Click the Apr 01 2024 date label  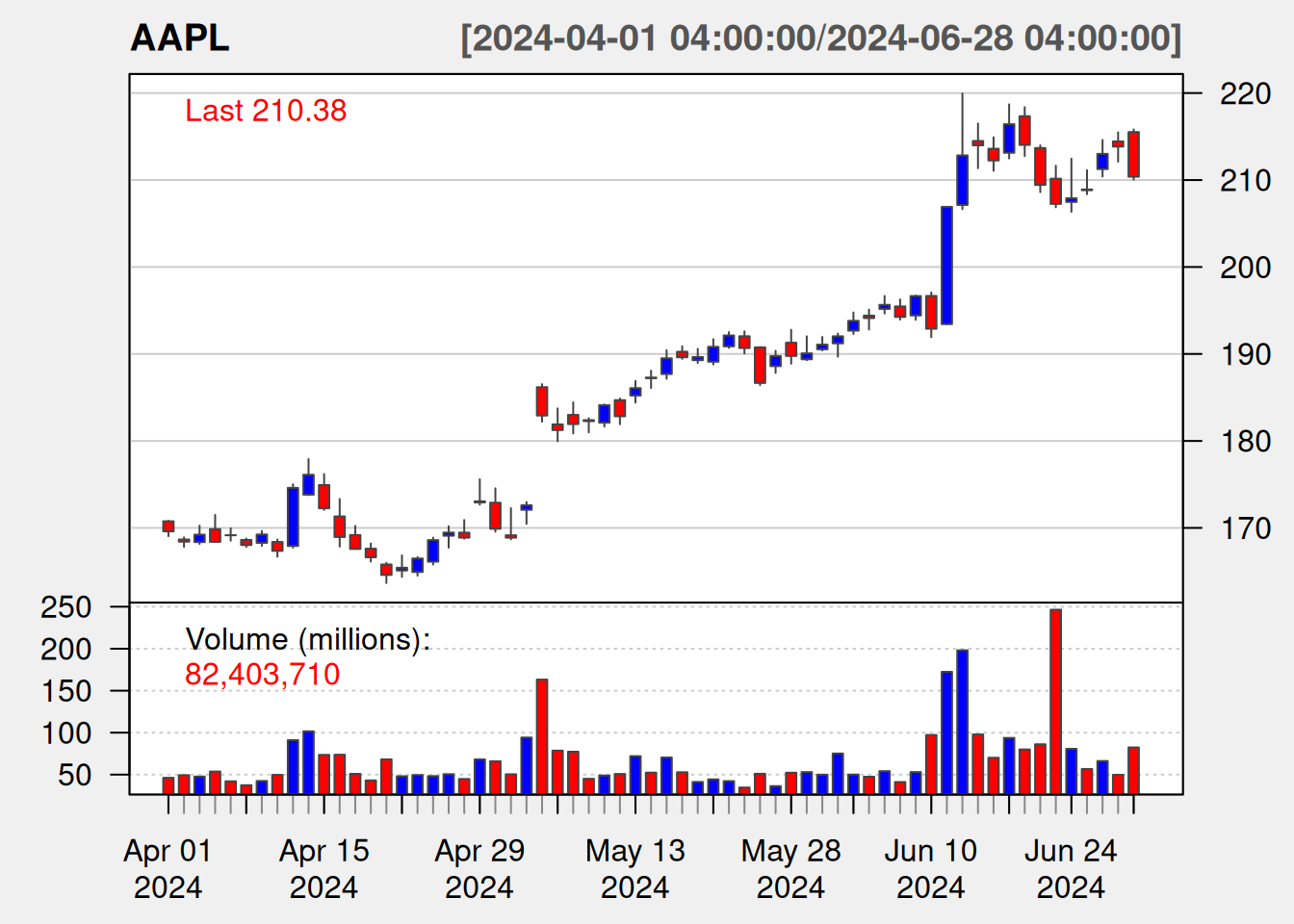pyautogui.click(x=168, y=868)
